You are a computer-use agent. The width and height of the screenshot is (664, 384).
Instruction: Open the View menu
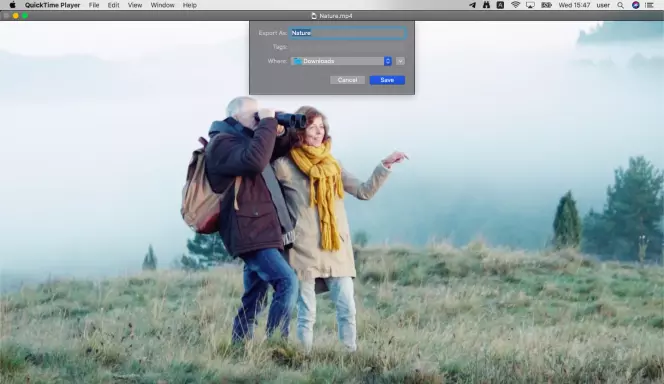135,5
